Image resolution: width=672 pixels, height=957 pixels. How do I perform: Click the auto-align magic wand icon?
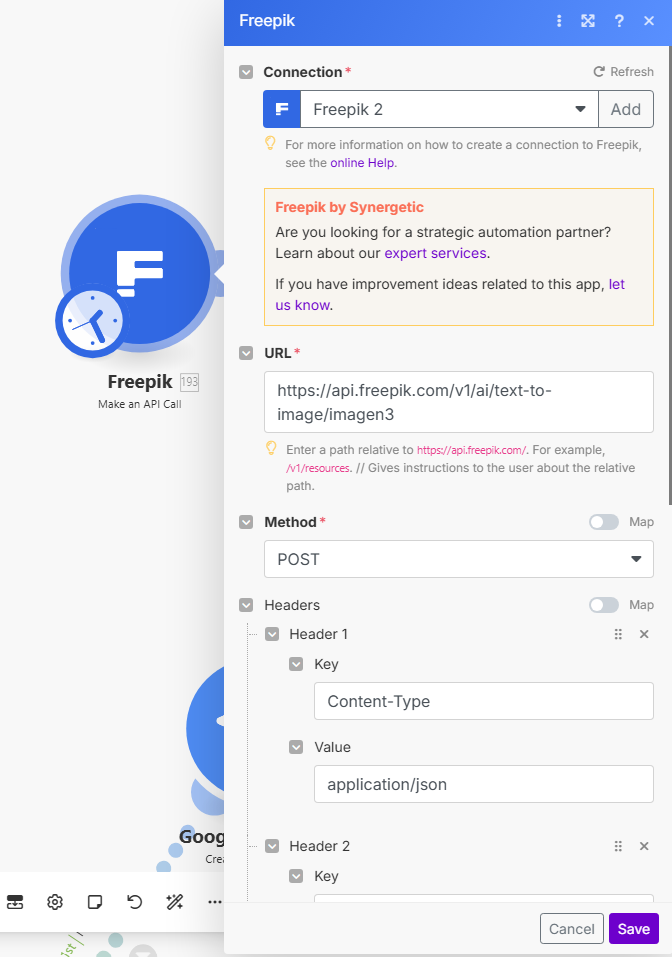click(x=175, y=901)
